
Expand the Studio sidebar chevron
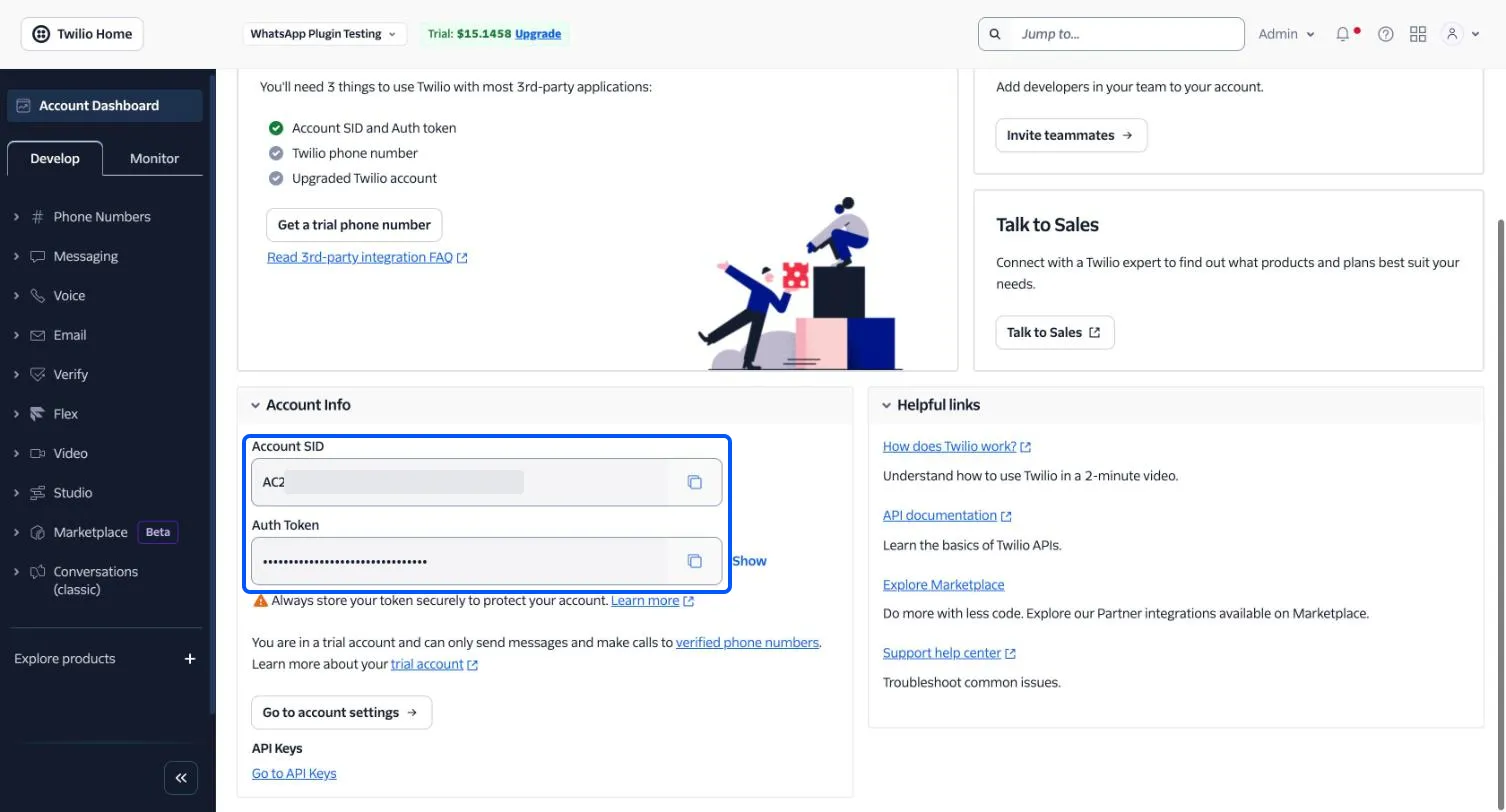click(16, 493)
